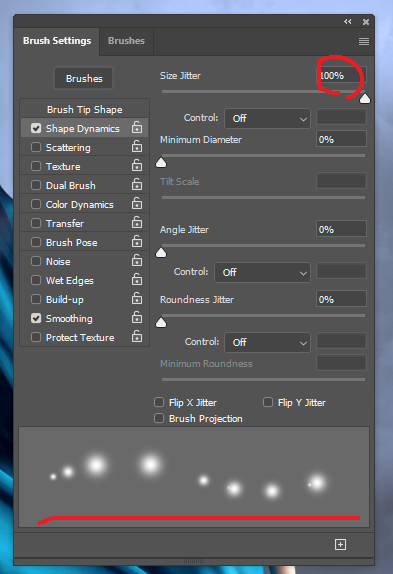Toggle the lock icon for Color Dynamics
The height and width of the screenshot is (574, 393).
[137, 204]
